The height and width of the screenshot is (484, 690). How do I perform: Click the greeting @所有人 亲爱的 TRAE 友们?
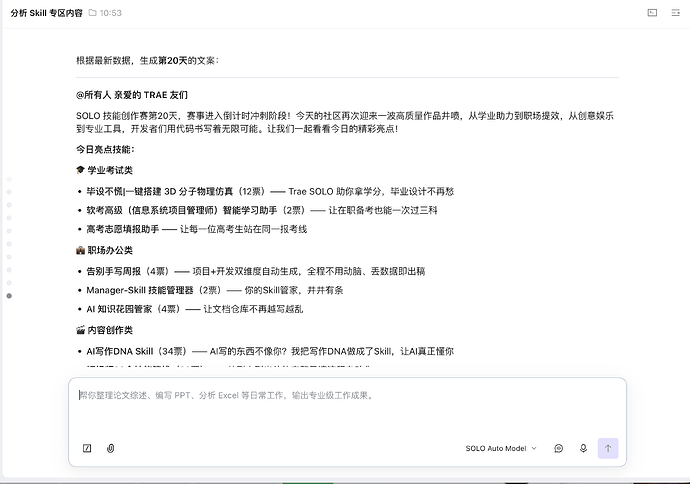click(x=132, y=95)
